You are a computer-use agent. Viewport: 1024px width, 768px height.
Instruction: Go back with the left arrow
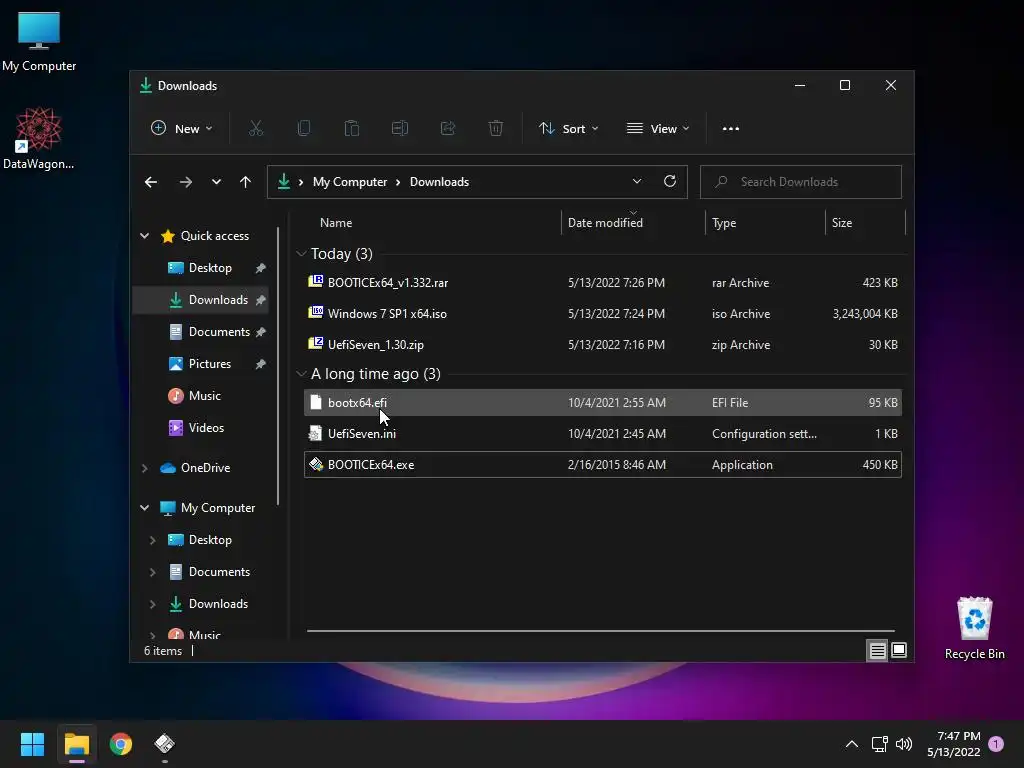coord(151,182)
